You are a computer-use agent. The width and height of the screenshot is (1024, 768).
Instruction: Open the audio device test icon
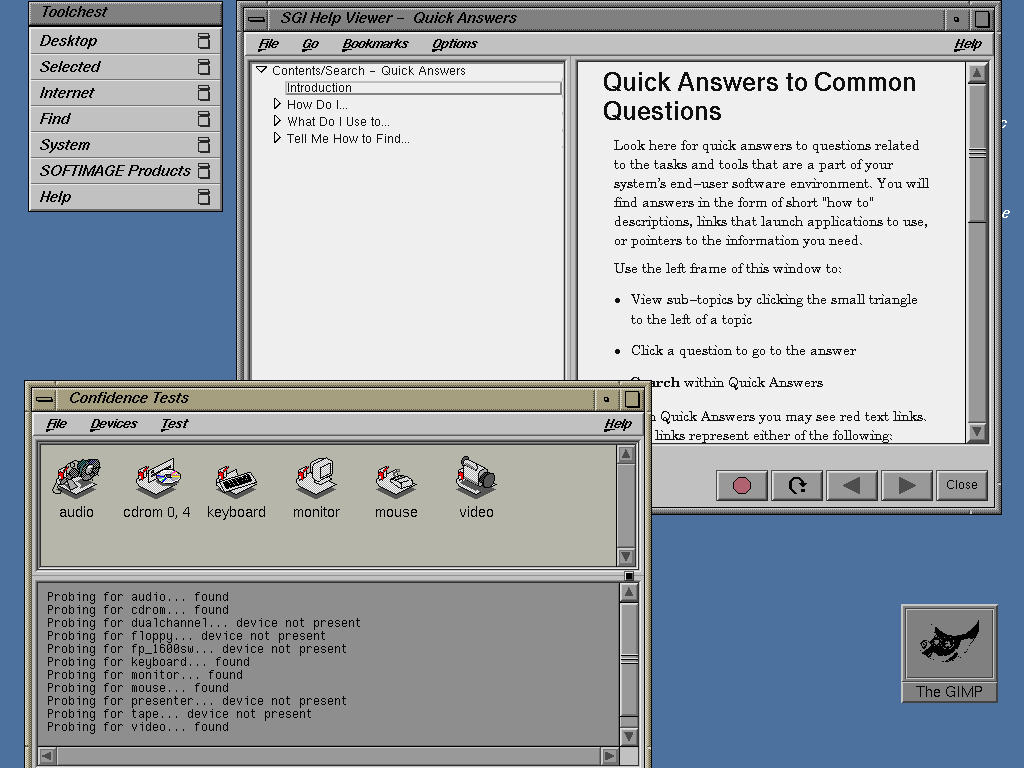pos(76,479)
